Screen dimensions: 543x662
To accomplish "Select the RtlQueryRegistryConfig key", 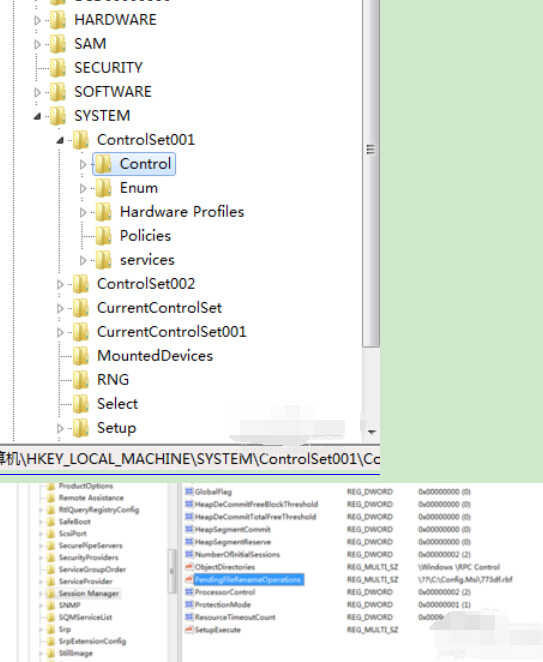I will (x=98, y=510).
